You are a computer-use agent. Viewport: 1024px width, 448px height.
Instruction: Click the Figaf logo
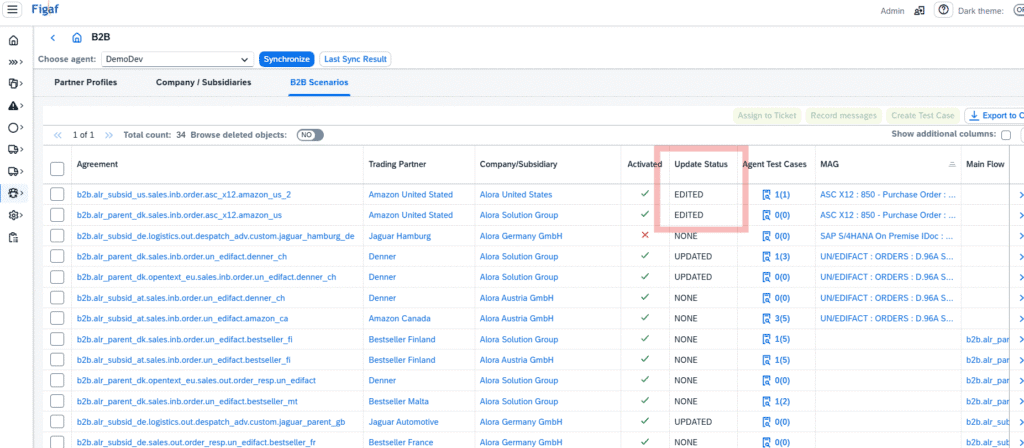pos(46,9)
